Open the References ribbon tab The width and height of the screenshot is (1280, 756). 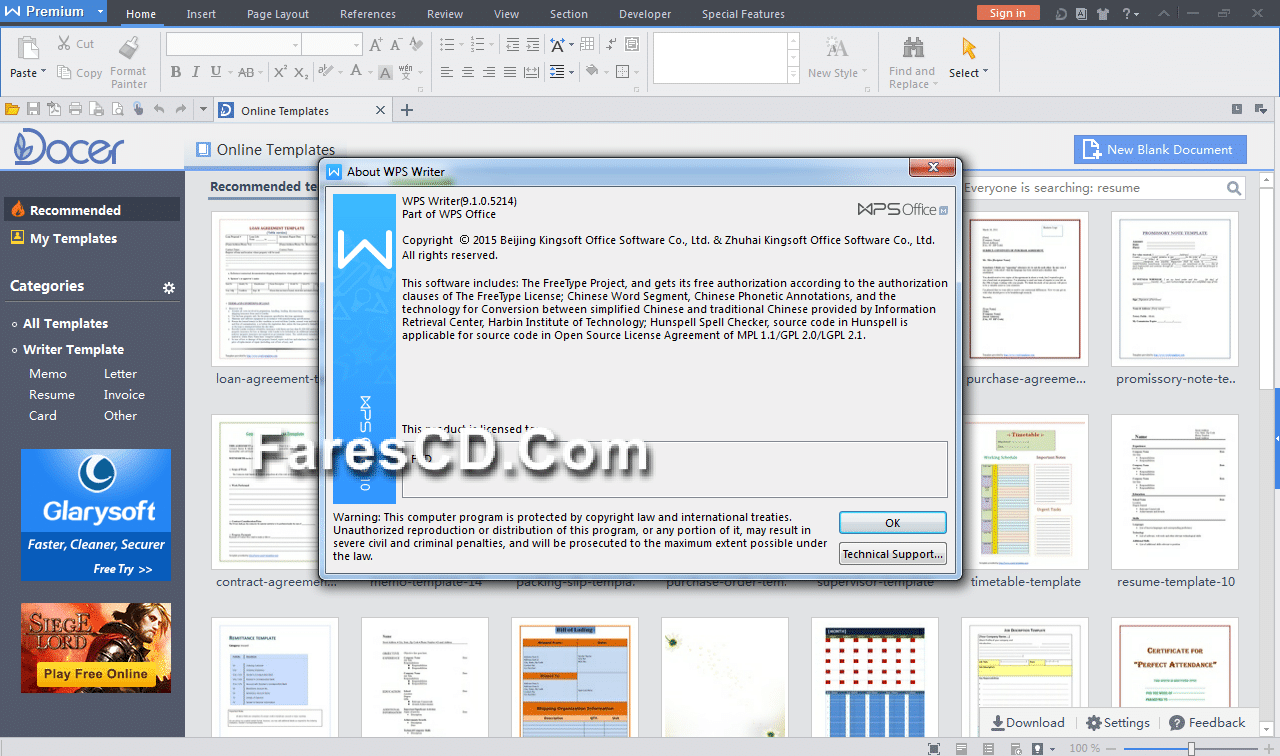pos(367,14)
